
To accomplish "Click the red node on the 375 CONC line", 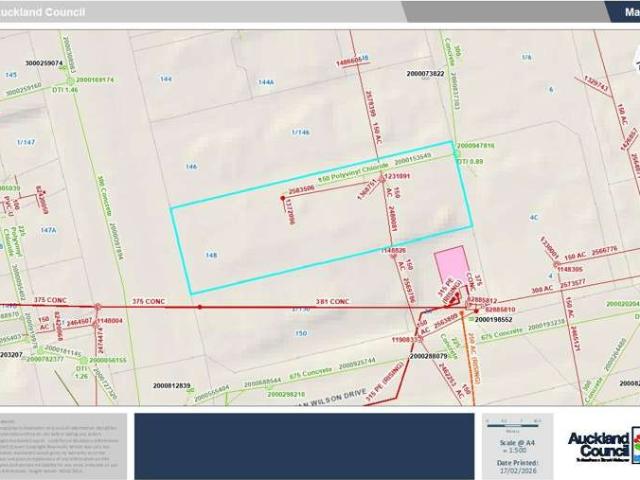I will (x=200, y=307).
